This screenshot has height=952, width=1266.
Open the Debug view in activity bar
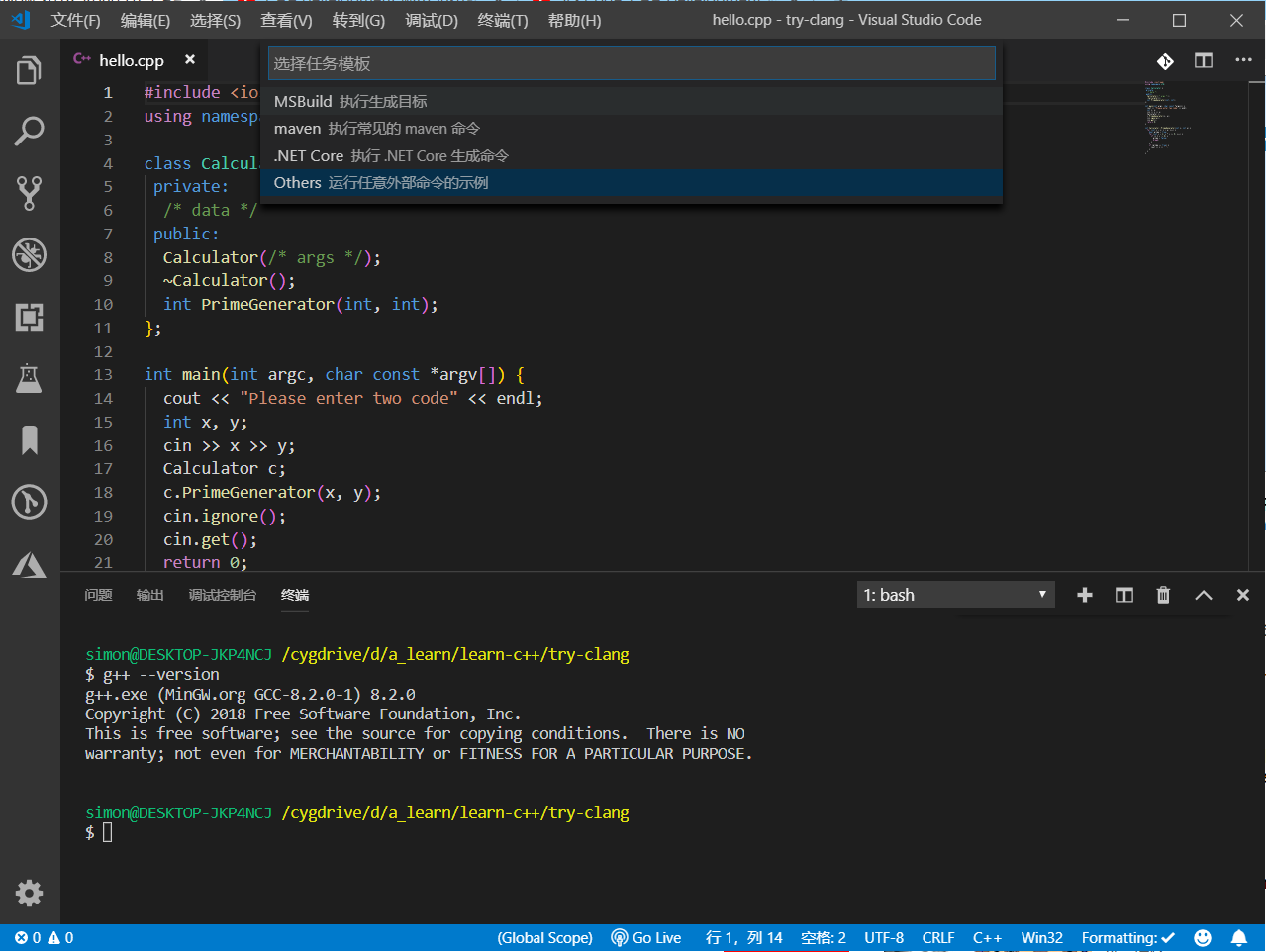point(29,254)
